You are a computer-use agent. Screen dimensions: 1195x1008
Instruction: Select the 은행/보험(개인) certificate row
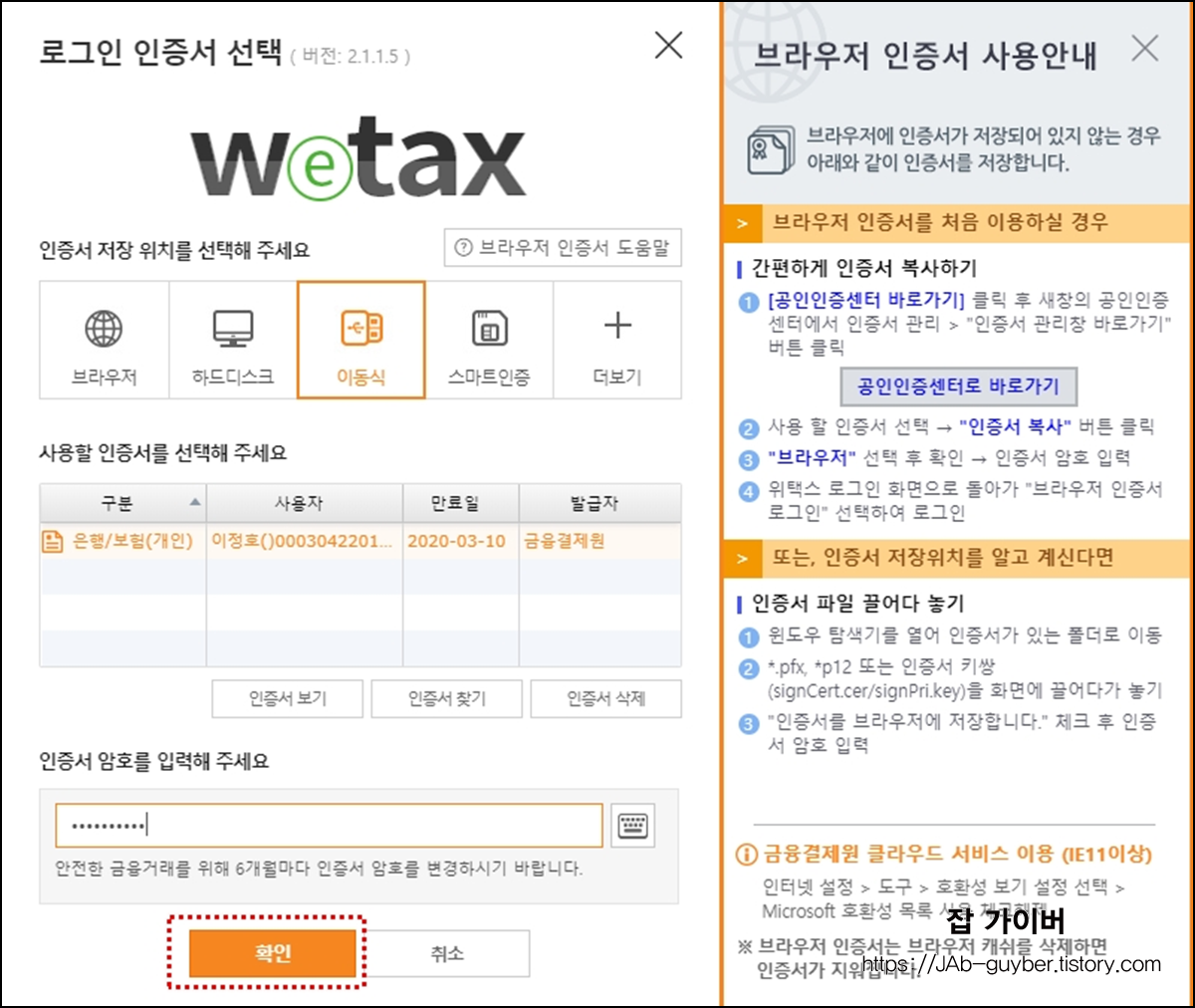coord(360,541)
